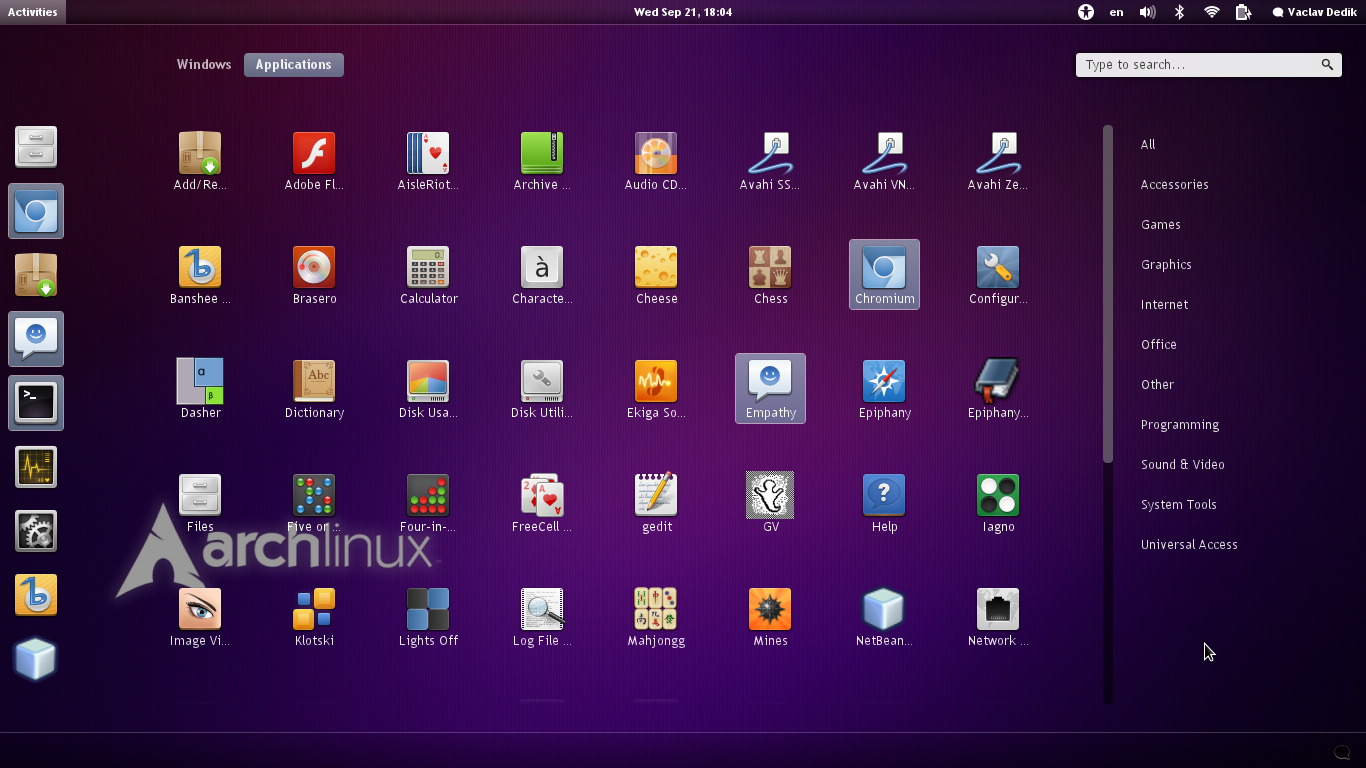
Task: Open Avahi SSH Server Browser
Action: tap(770, 161)
